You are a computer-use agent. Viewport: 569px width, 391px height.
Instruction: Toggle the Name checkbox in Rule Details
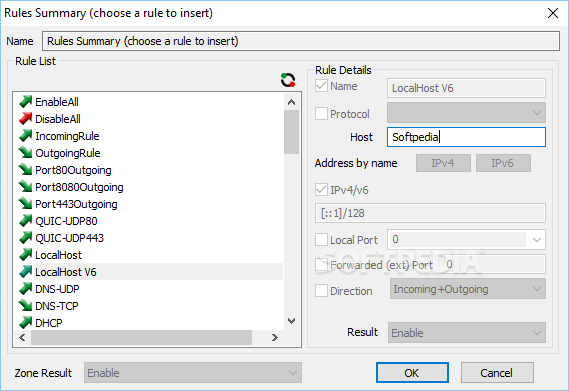tap(322, 86)
